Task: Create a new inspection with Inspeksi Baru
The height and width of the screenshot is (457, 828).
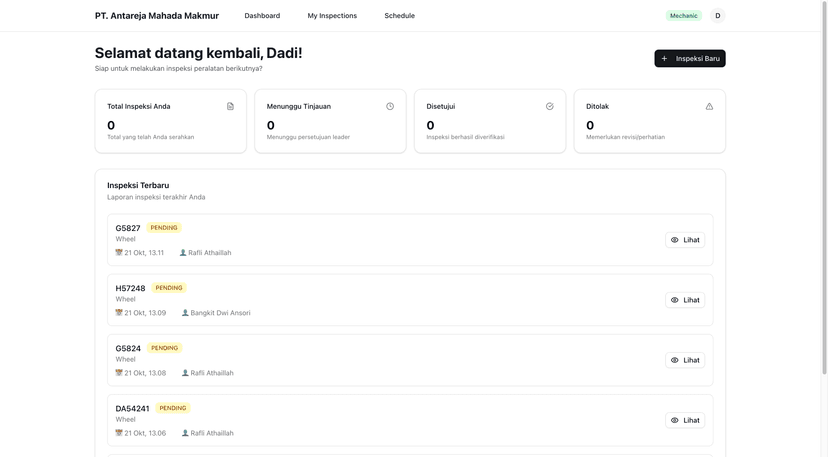Action: 689,59
